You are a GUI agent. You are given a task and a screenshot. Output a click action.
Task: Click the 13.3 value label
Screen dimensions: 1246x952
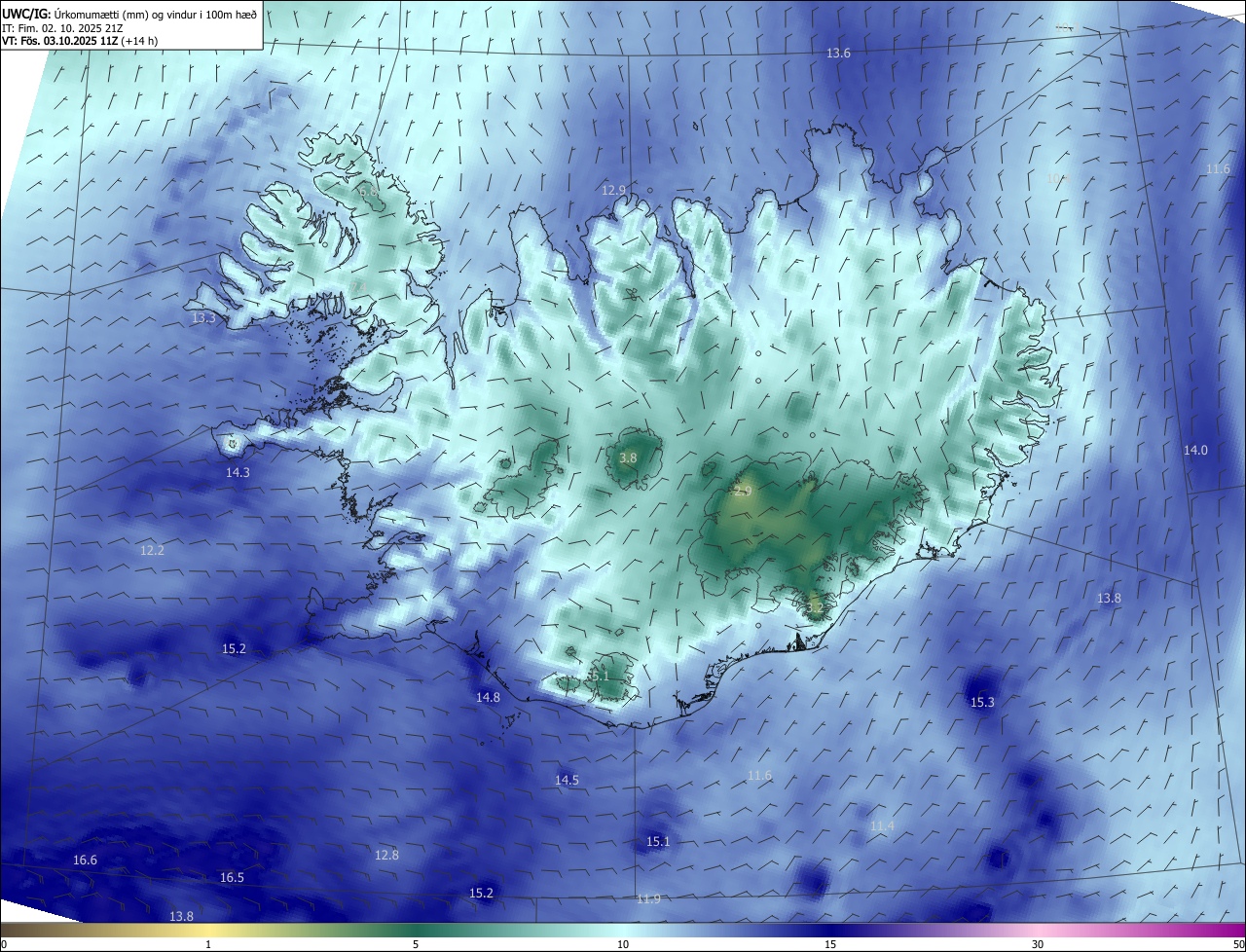203,318
